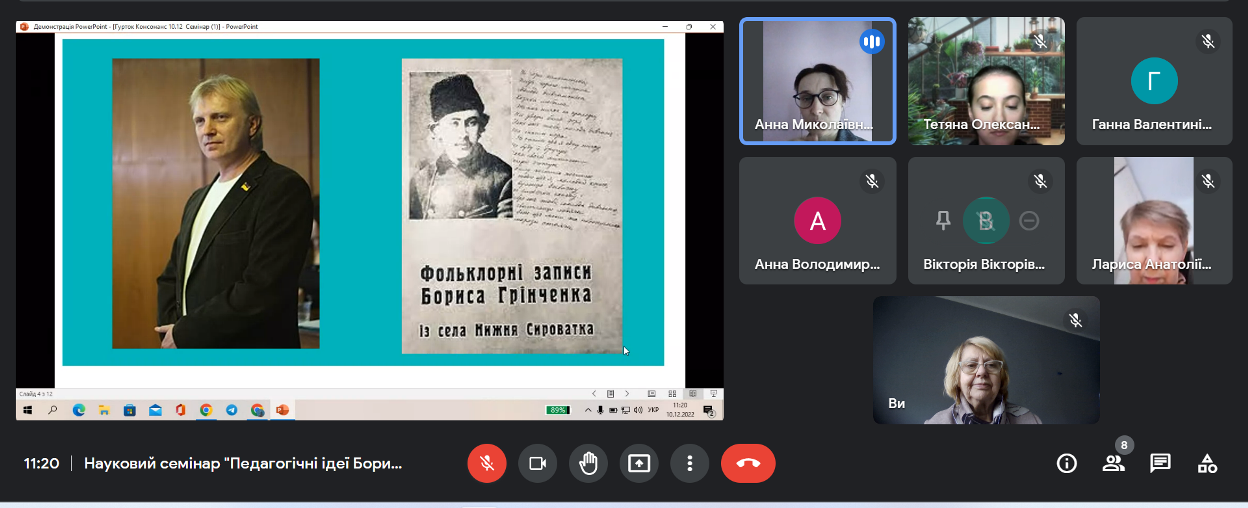Select Тетяна Олександрівна's video tile
The height and width of the screenshot is (508, 1248).
click(x=985, y=82)
